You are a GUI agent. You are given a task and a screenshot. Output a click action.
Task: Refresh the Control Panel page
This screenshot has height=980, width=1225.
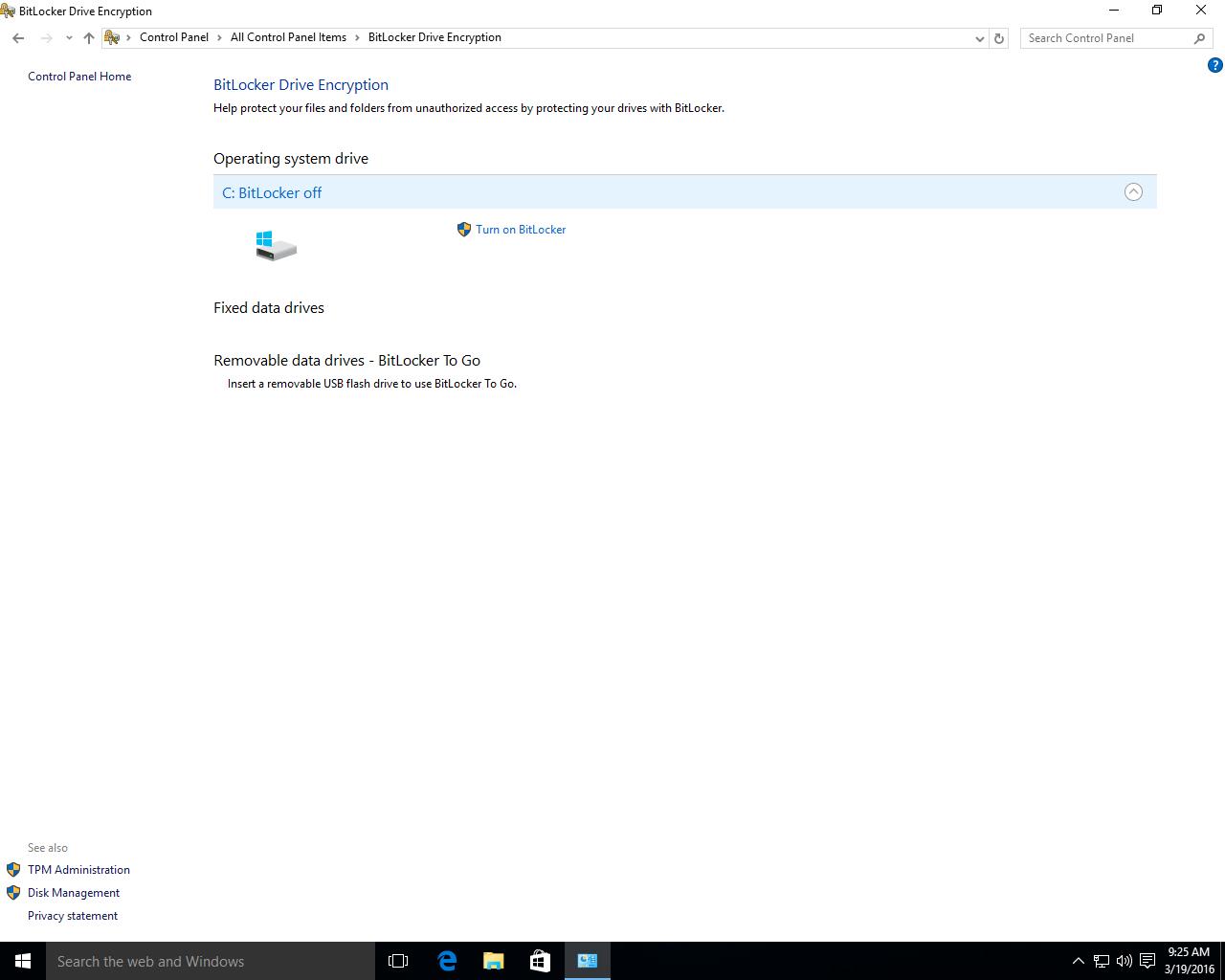(x=999, y=38)
